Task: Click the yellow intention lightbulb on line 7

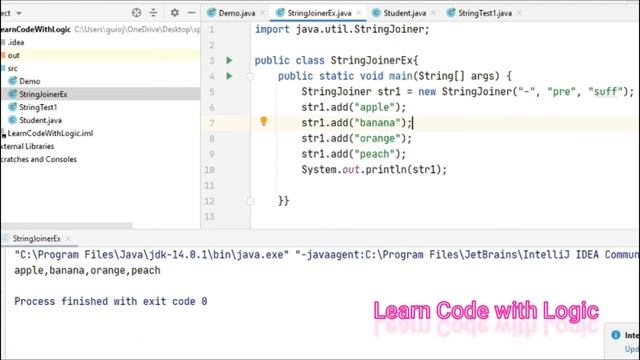Action: coord(264,121)
